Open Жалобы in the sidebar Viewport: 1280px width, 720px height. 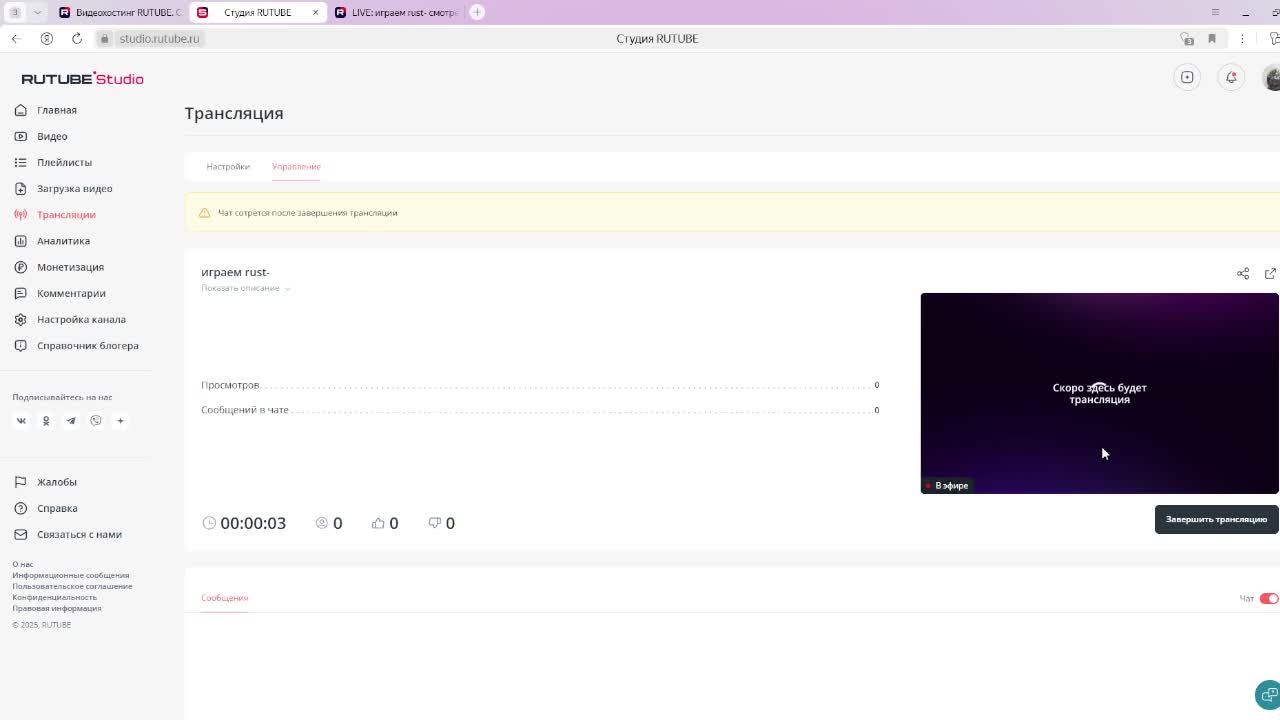(57, 482)
